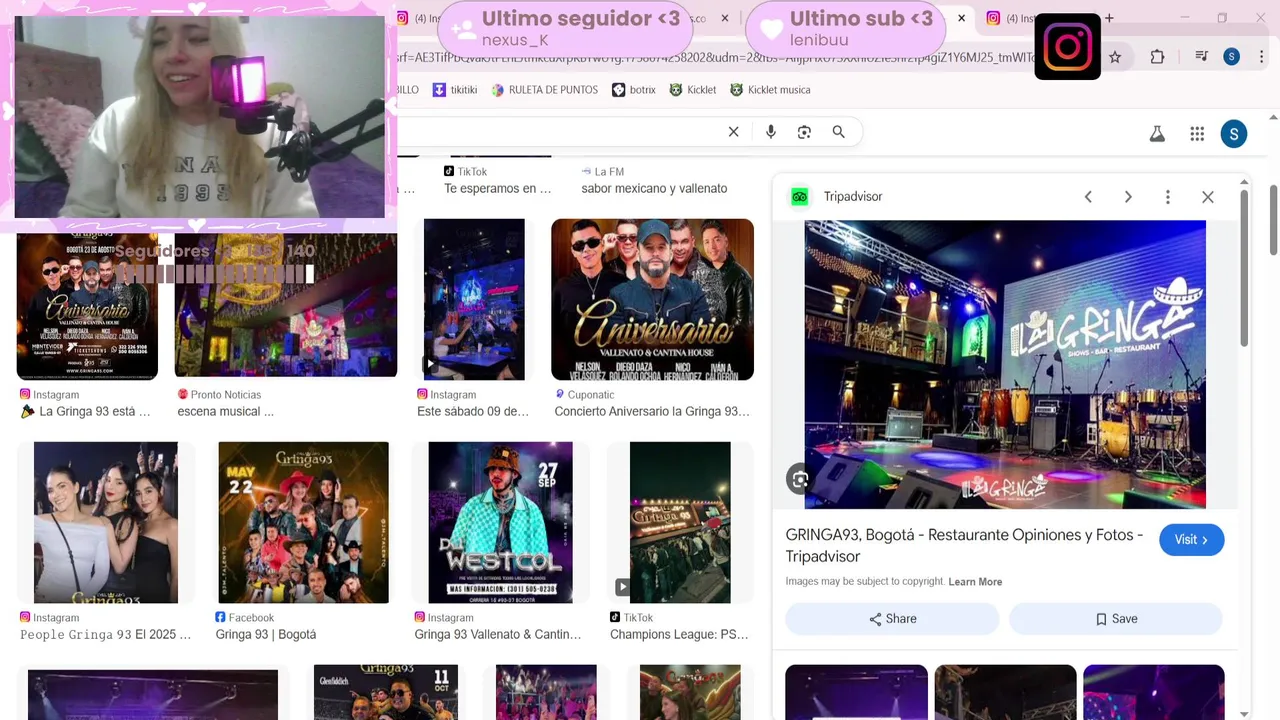This screenshot has height=720, width=1280.
Task: Open a new browser tab
Action: click(1109, 18)
